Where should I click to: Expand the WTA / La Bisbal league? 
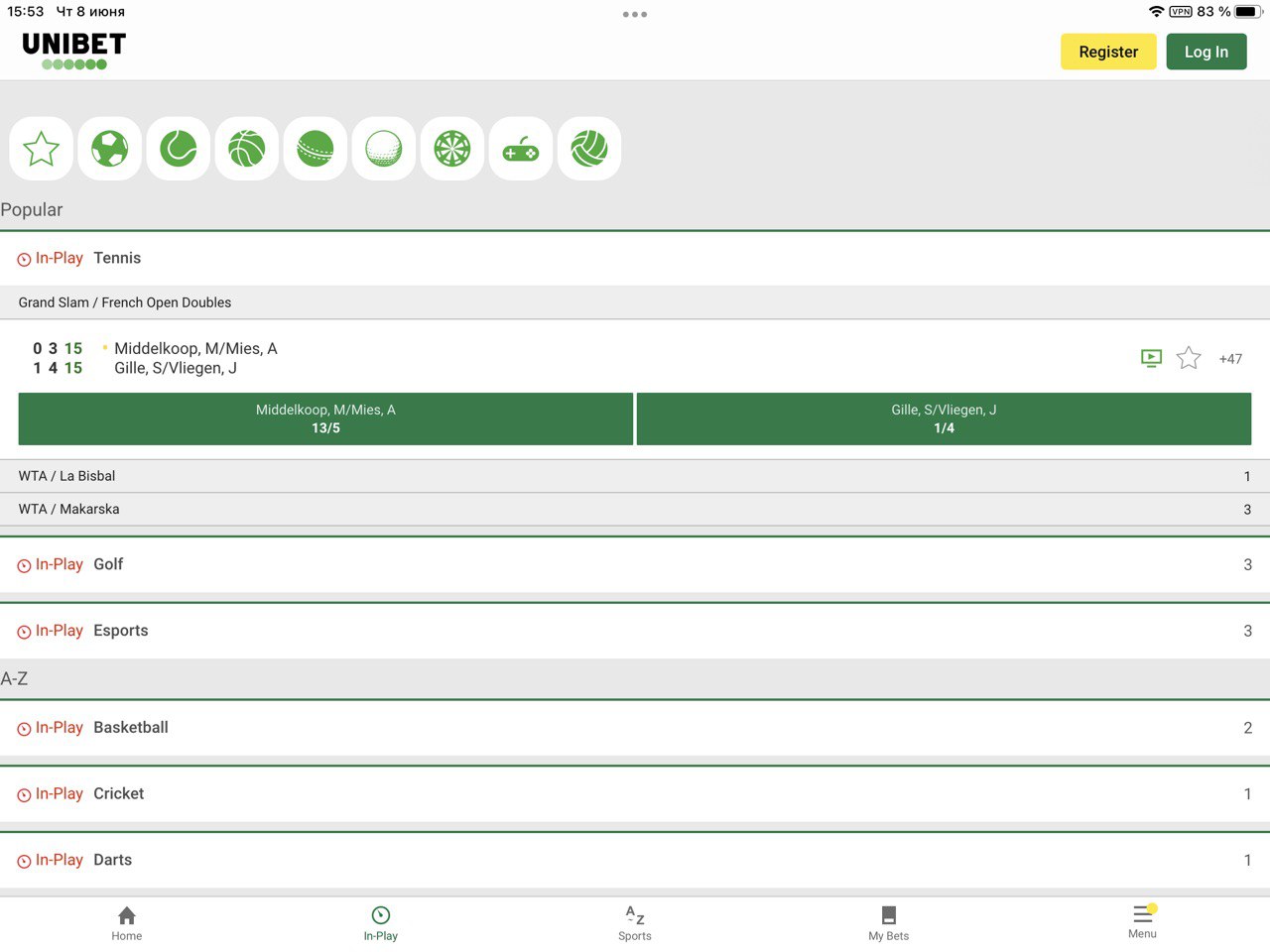[x=635, y=476]
